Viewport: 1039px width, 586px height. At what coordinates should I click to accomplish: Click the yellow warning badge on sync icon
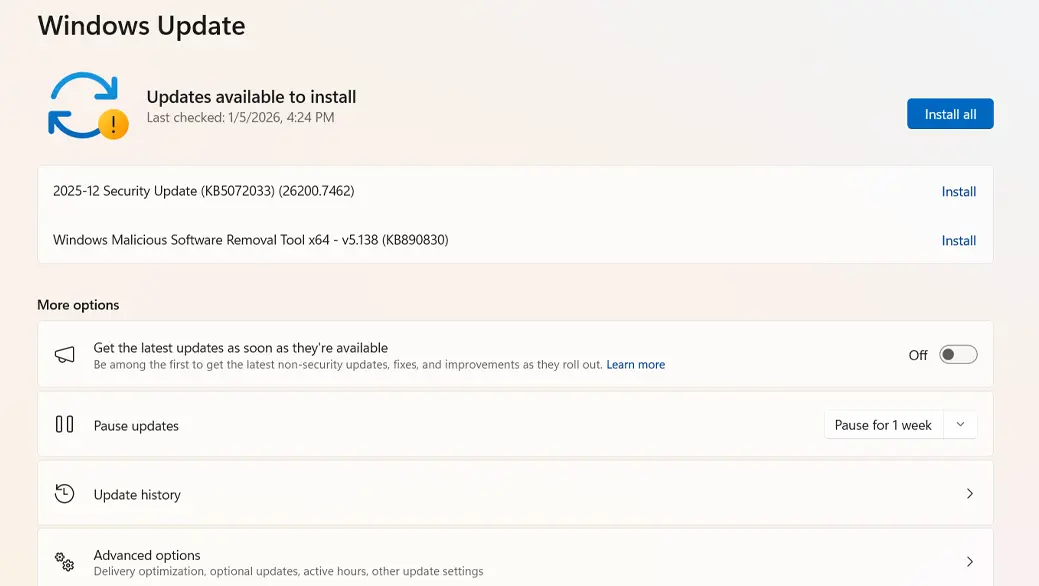pos(114,125)
